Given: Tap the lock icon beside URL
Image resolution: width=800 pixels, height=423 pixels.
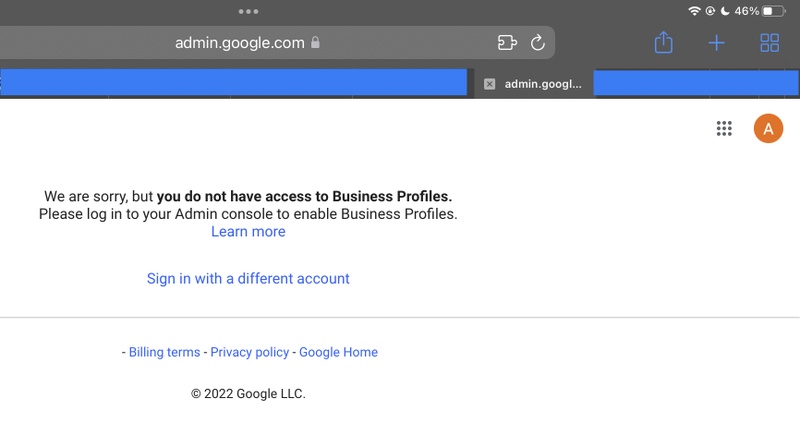Looking at the screenshot, I should click(315, 42).
